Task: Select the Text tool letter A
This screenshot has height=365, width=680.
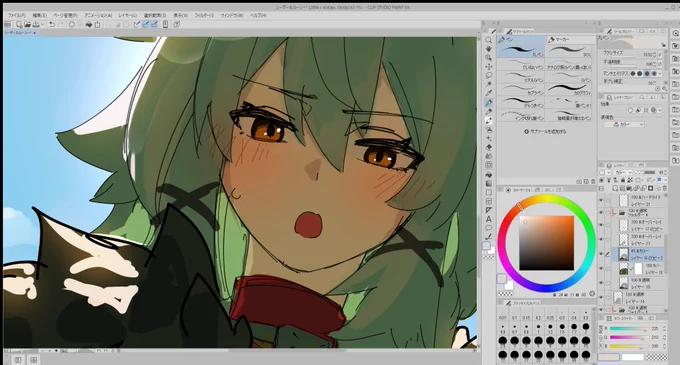Action: pos(488,219)
